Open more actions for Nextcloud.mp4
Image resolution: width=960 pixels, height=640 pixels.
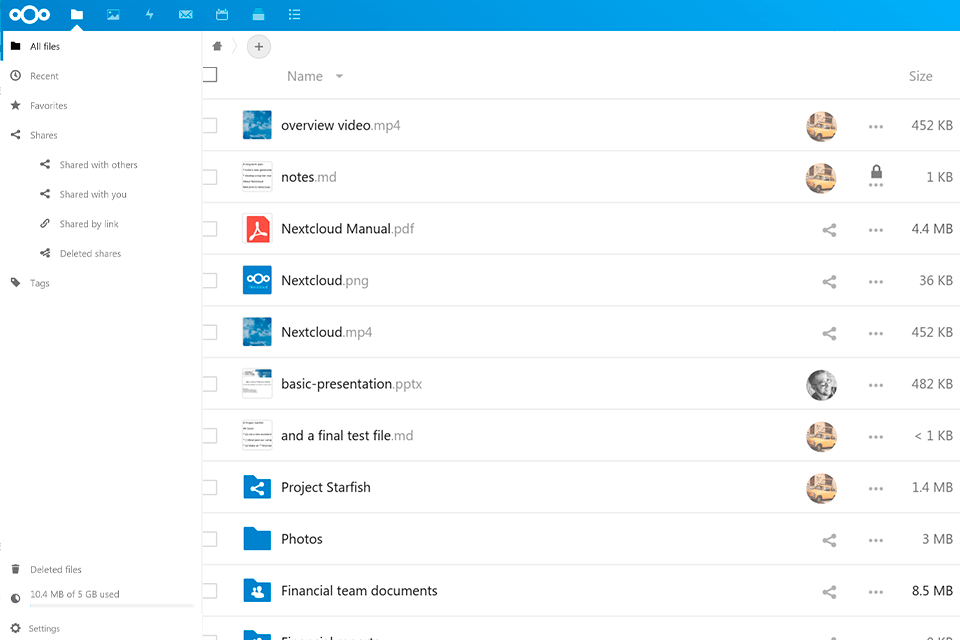pos(876,334)
